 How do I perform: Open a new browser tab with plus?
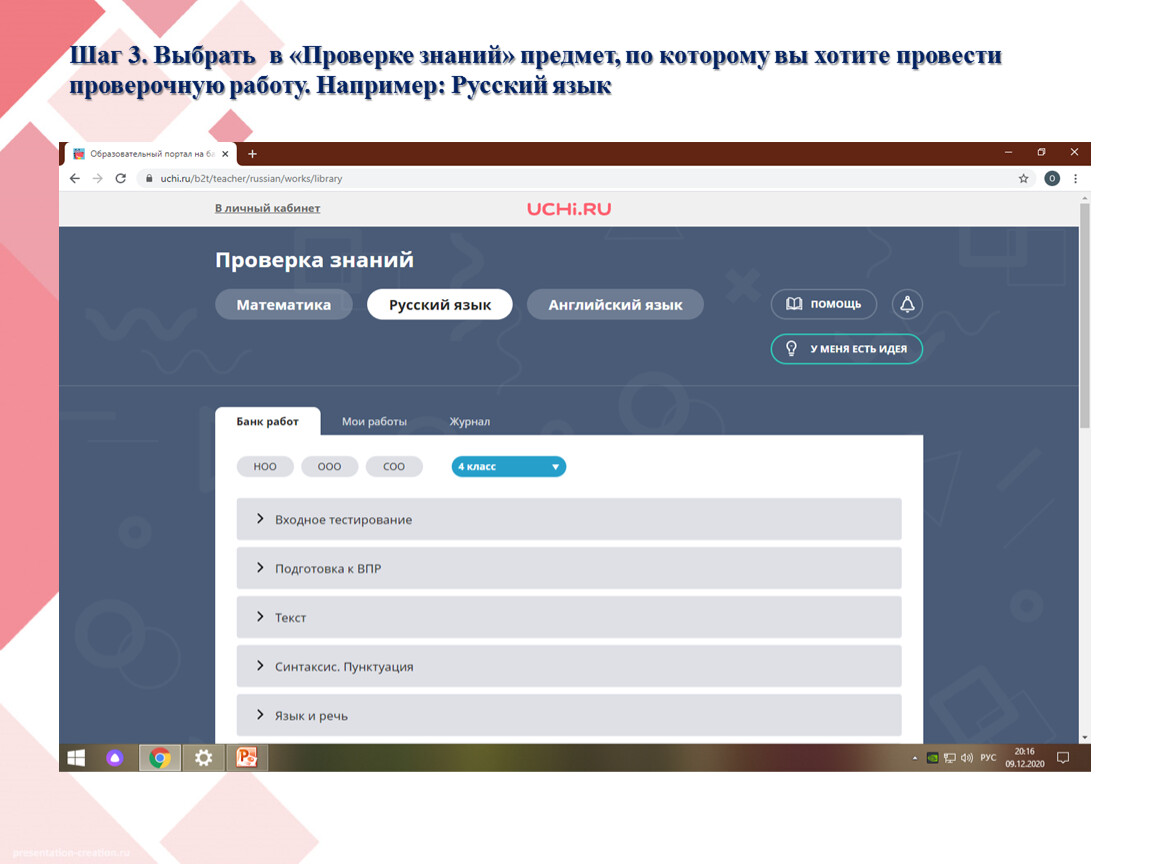[x=253, y=154]
